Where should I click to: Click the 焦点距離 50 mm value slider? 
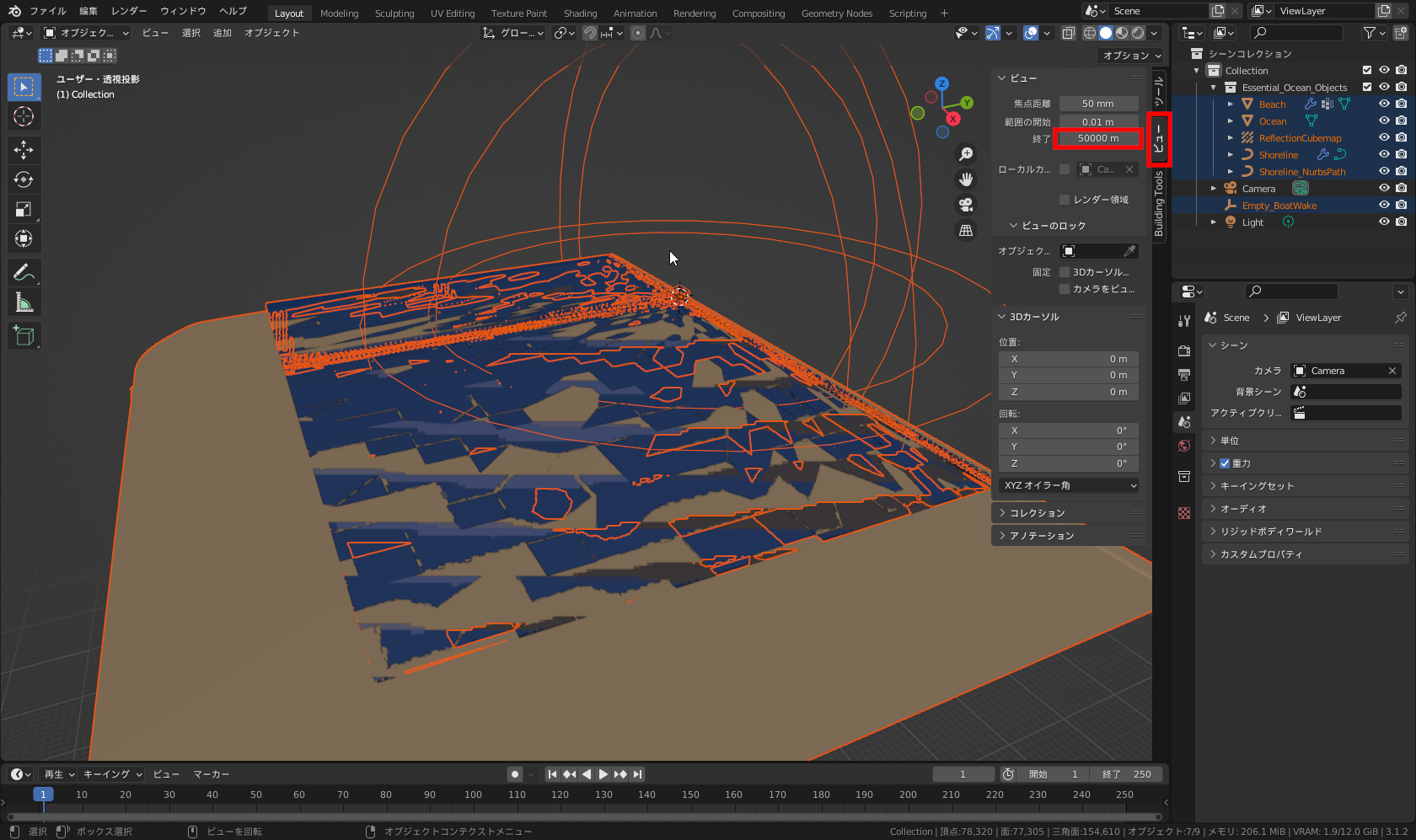click(1098, 103)
